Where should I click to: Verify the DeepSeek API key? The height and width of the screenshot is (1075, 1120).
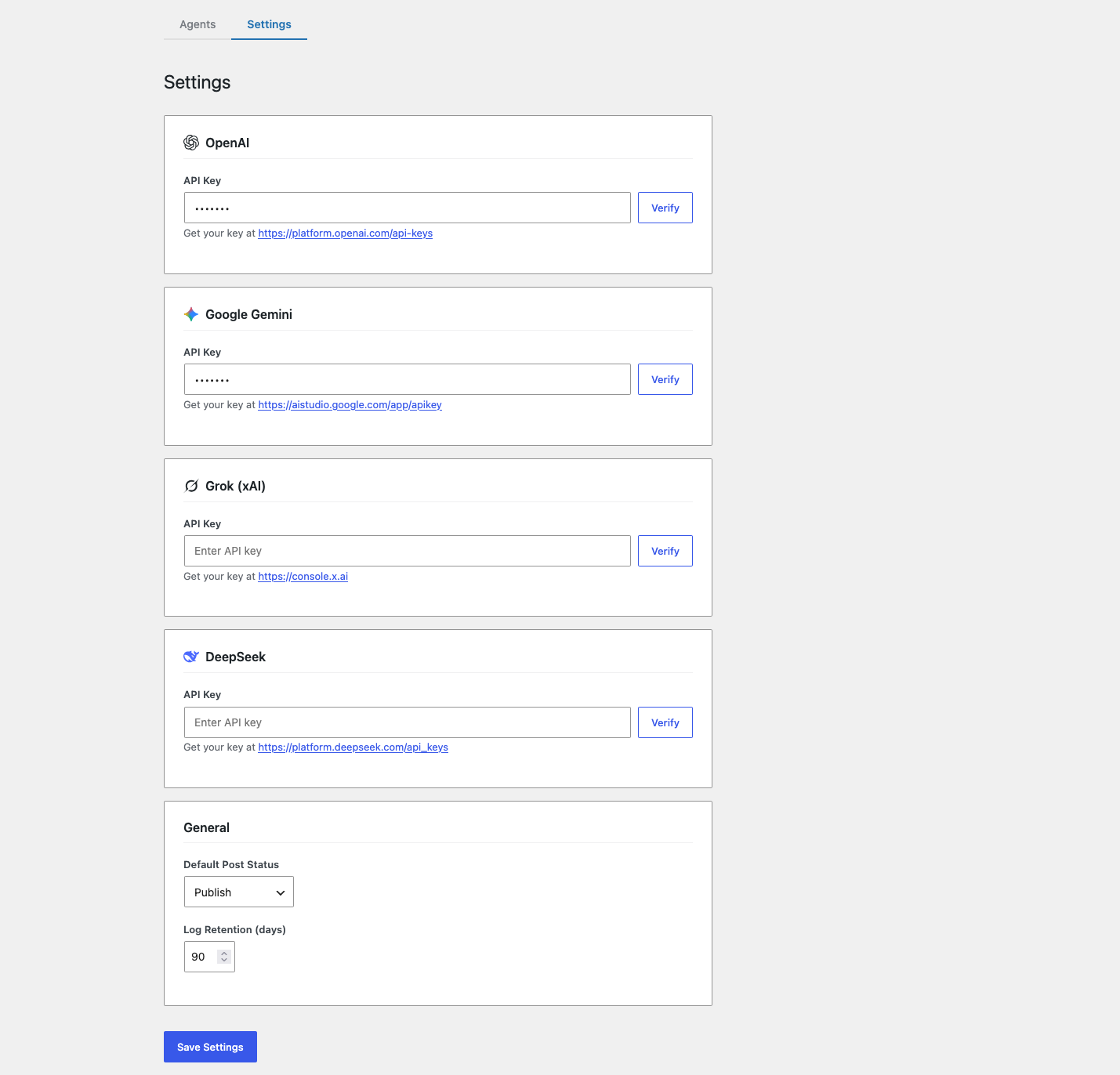pyautogui.click(x=665, y=722)
